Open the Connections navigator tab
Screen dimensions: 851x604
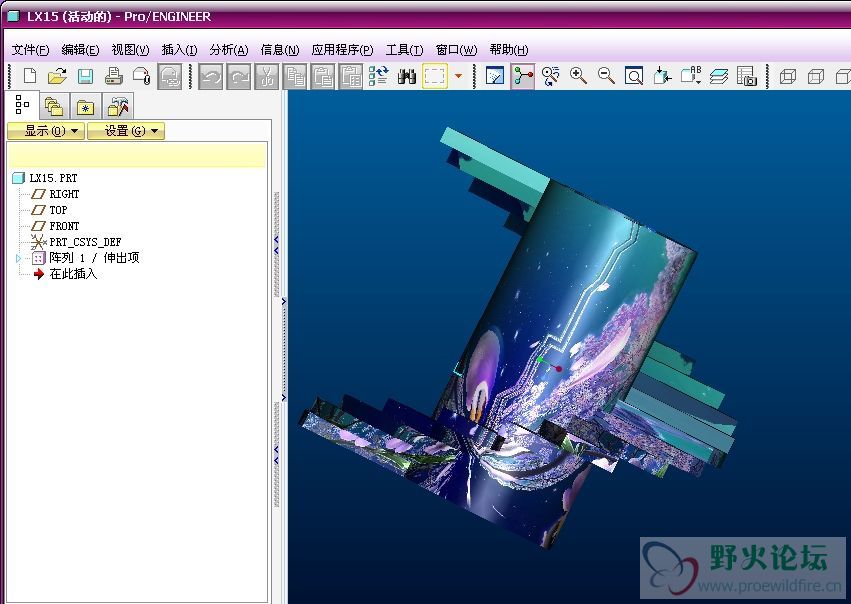pos(118,106)
